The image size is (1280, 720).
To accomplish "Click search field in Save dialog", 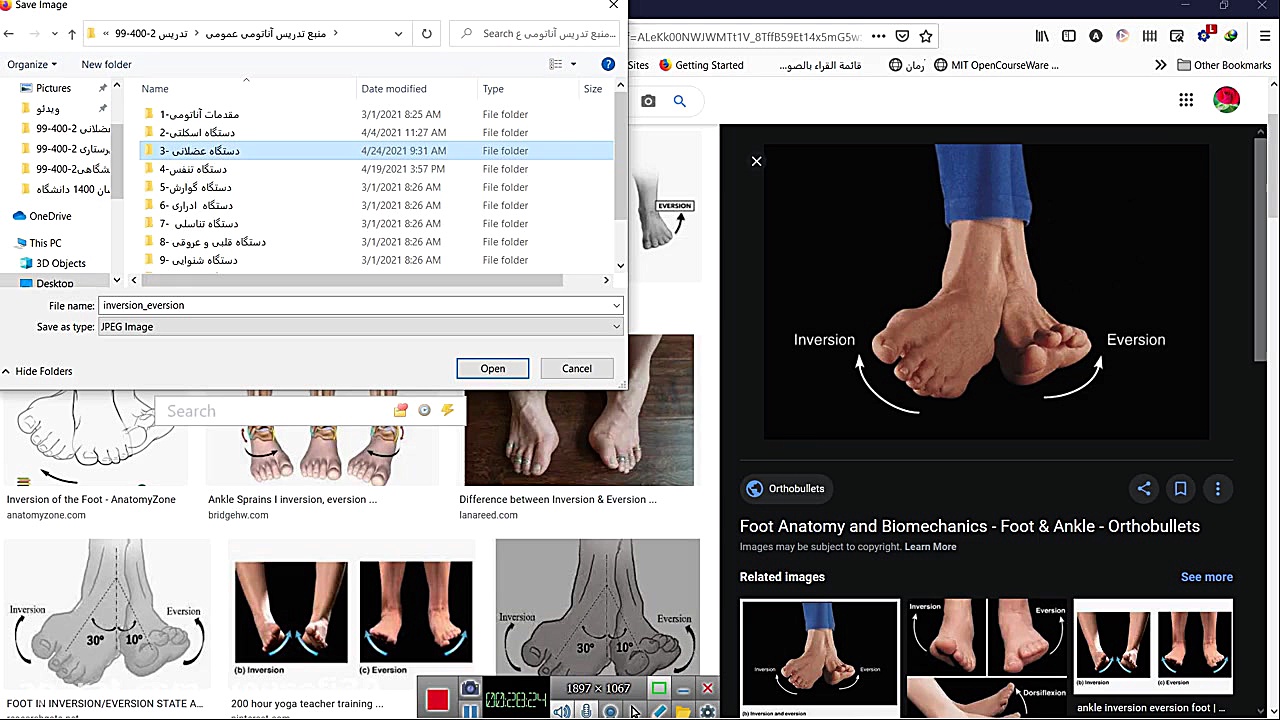I will (x=536, y=33).
